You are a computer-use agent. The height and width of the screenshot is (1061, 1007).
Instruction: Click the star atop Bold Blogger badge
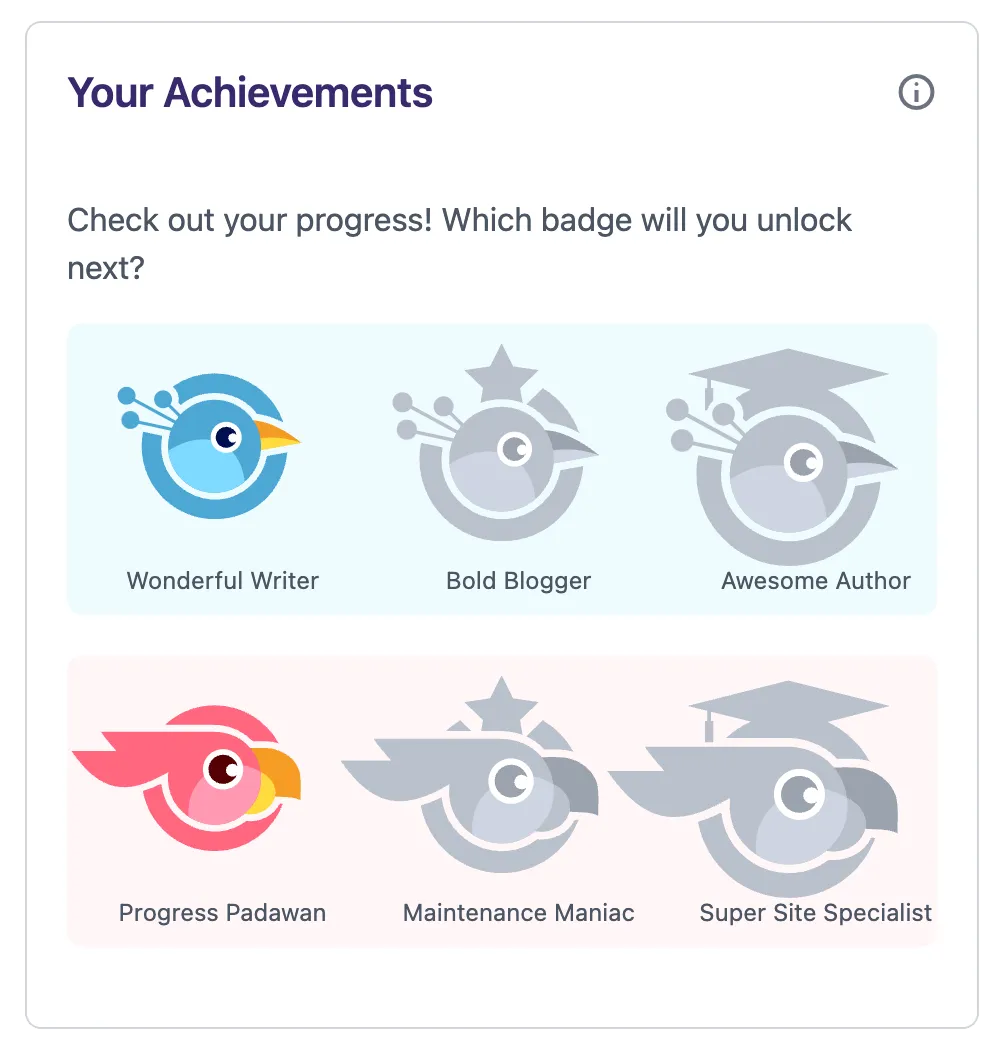(501, 373)
